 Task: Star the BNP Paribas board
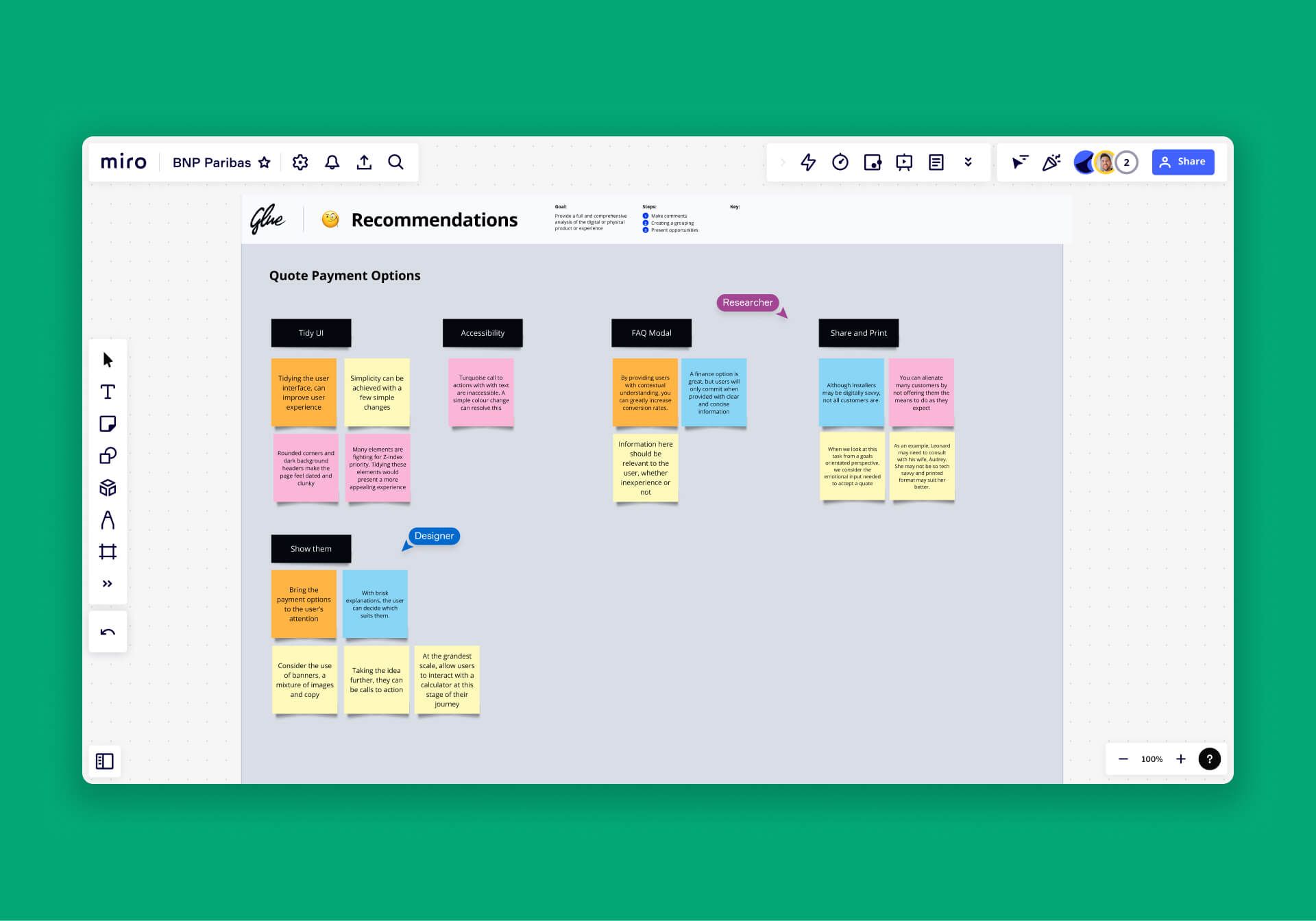(265, 162)
